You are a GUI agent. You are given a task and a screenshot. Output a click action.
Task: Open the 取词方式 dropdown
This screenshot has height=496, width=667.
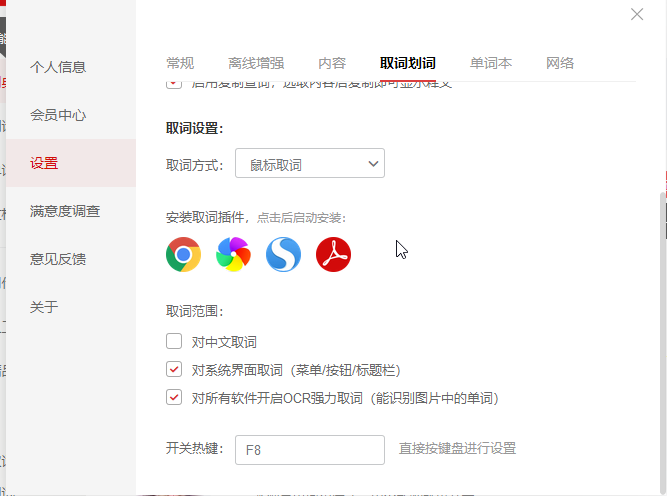(x=310, y=163)
